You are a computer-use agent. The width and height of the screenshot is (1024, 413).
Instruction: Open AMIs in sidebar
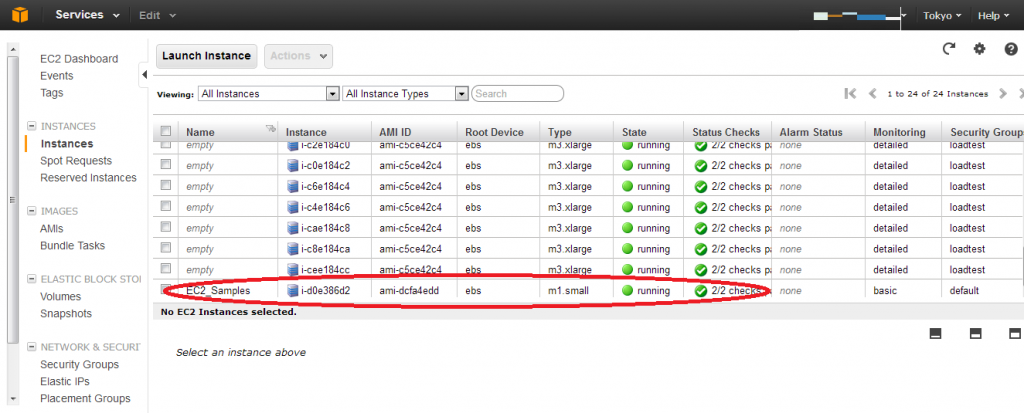click(52, 229)
